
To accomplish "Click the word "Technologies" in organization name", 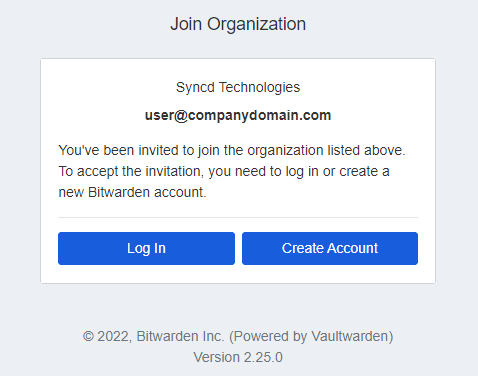I will click(x=259, y=87).
